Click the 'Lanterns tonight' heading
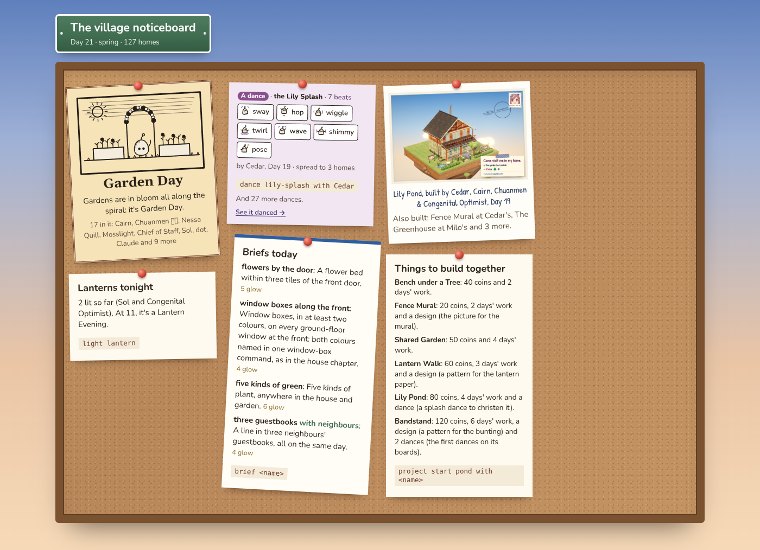 click(x=115, y=287)
